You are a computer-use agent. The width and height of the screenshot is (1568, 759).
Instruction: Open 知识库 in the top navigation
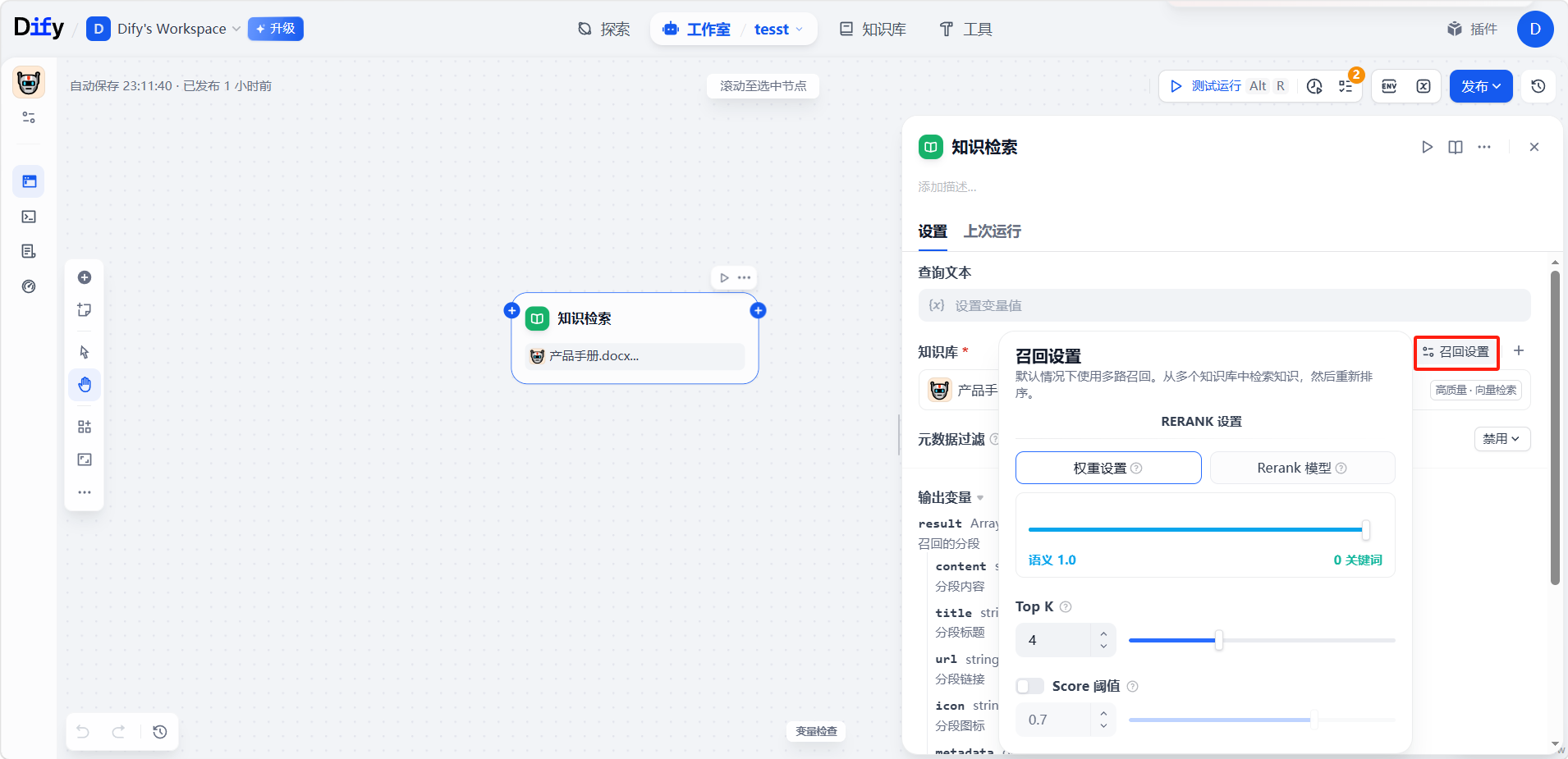coord(873,30)
